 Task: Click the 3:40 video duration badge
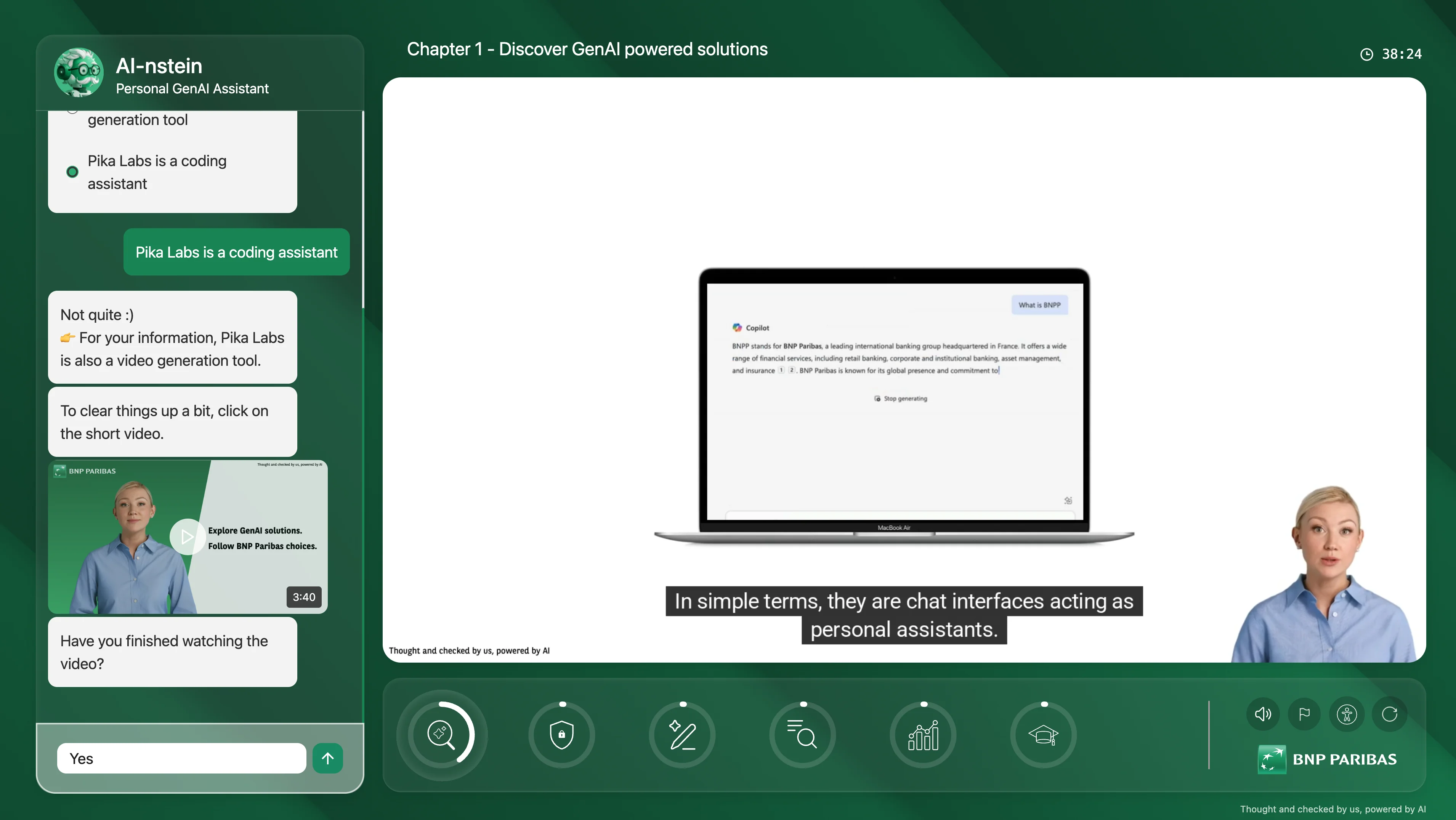pyautogui.click(x=304, y=597)
